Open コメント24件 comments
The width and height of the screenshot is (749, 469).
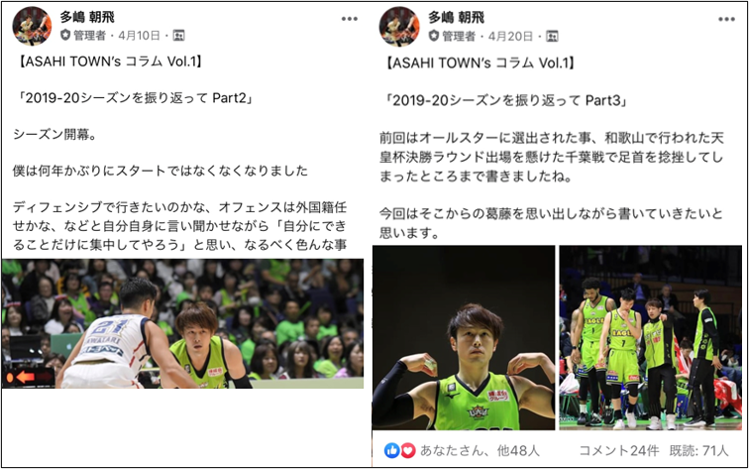pos(619,450)
